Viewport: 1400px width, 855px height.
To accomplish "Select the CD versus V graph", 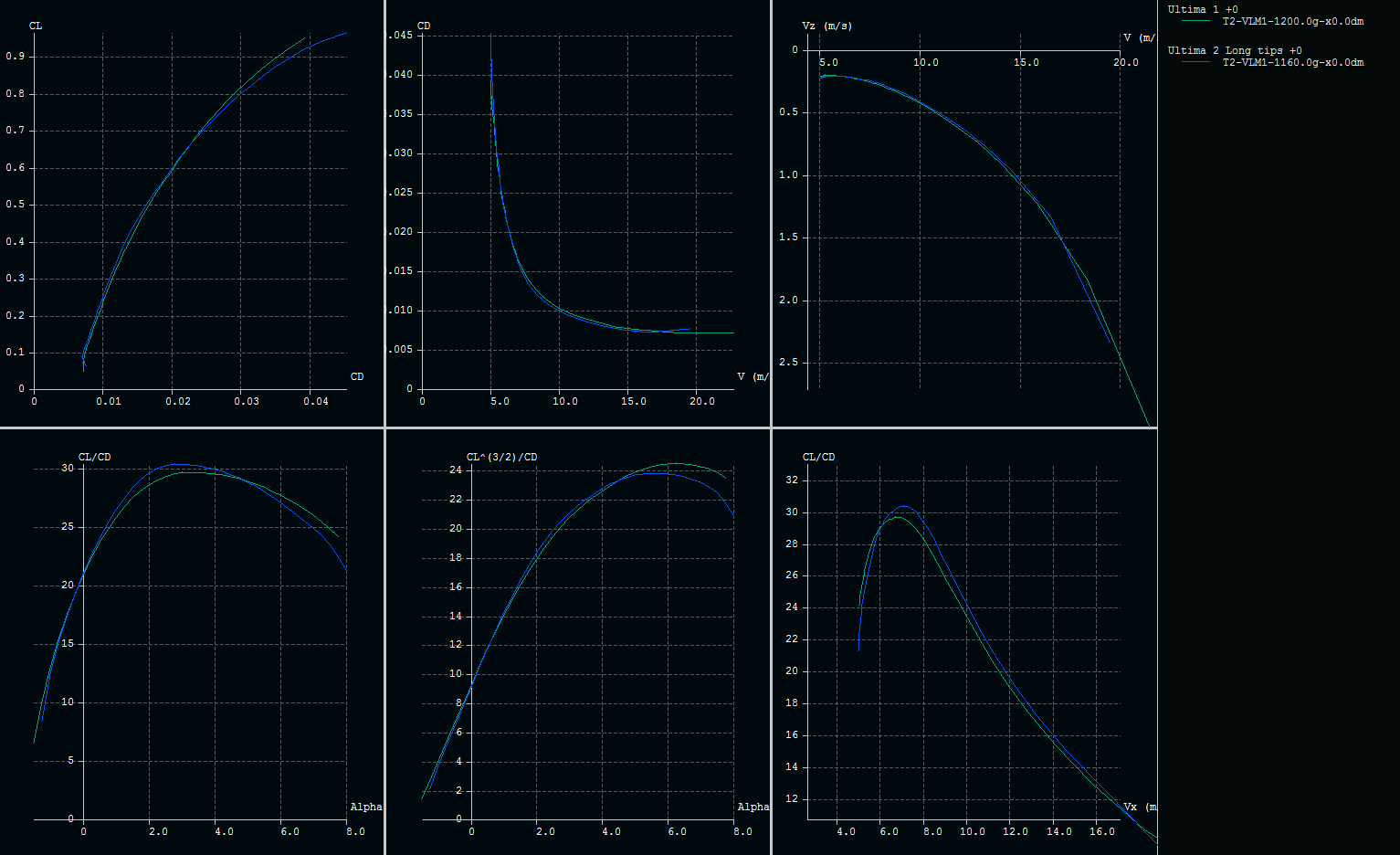I will [x=578, y=213].
